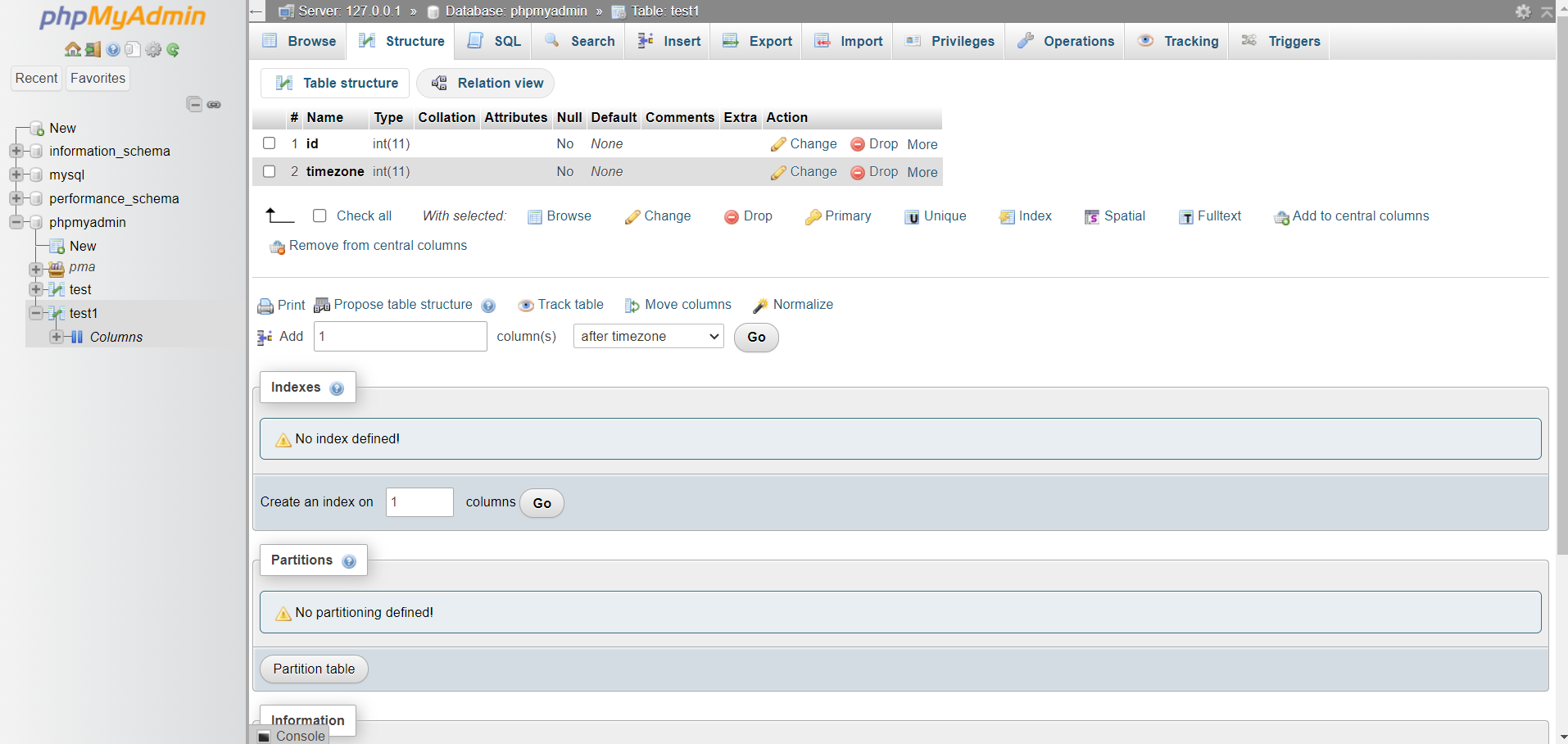
Task: Check the checkbox for the id row
Action: coord(269,143)
